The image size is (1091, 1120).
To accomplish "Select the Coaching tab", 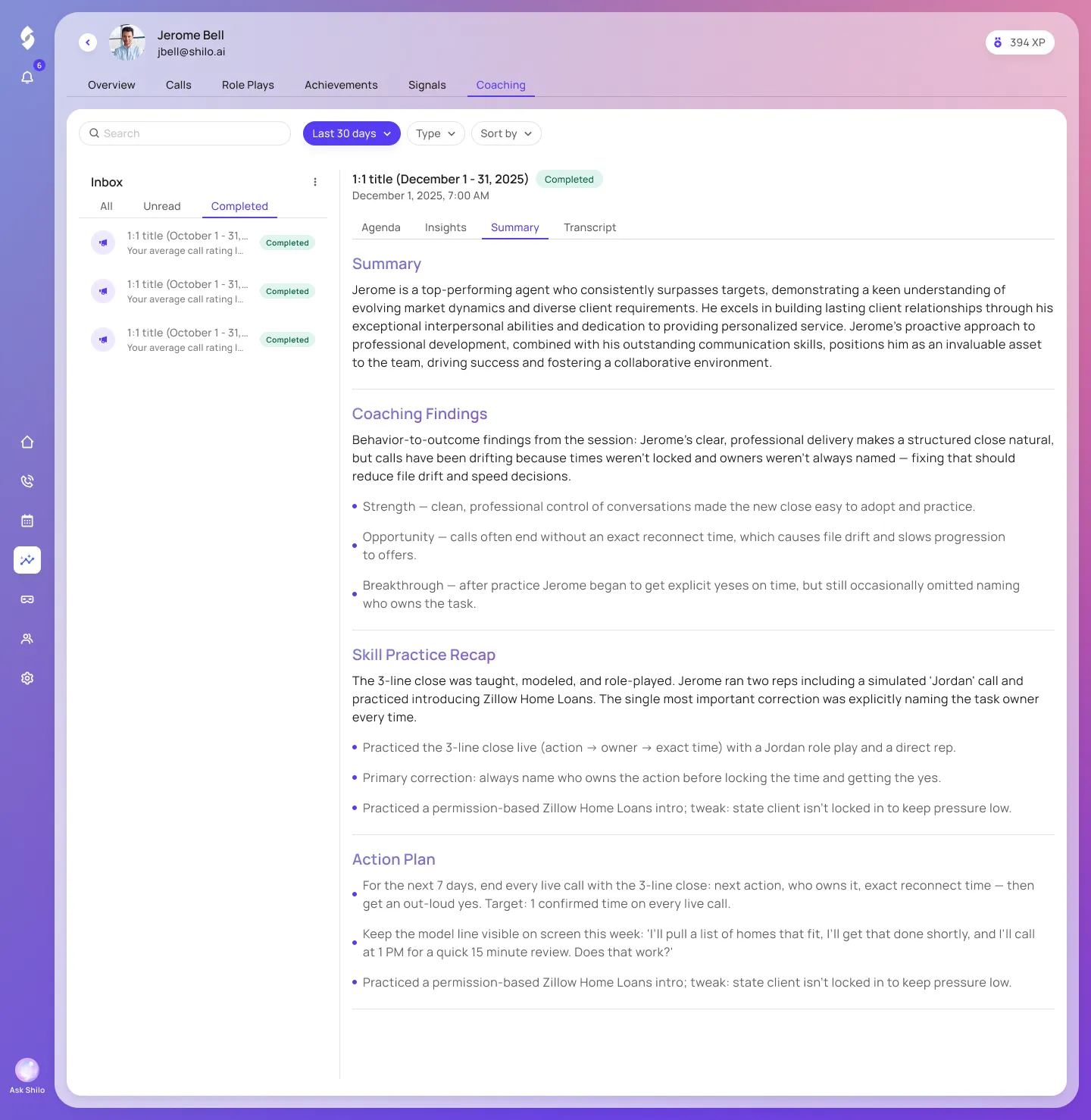I will (x=501, y=85).
